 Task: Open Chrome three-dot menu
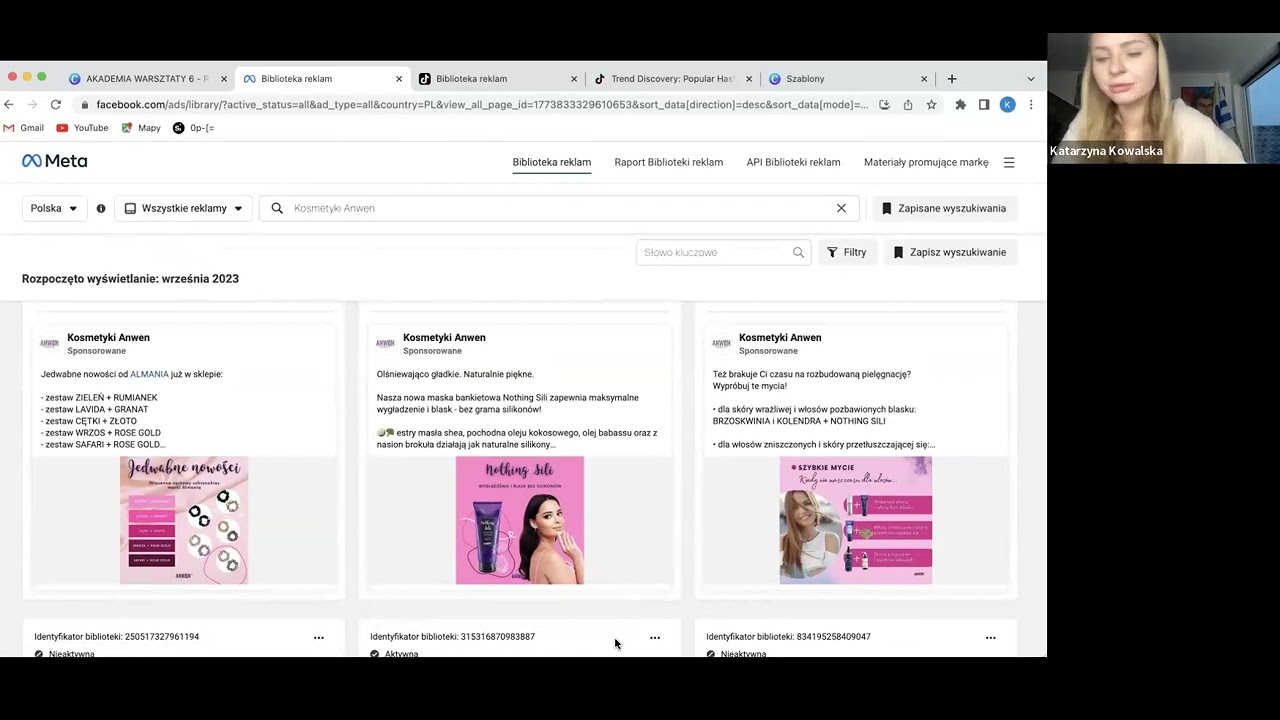click(x=1031, y=104)
